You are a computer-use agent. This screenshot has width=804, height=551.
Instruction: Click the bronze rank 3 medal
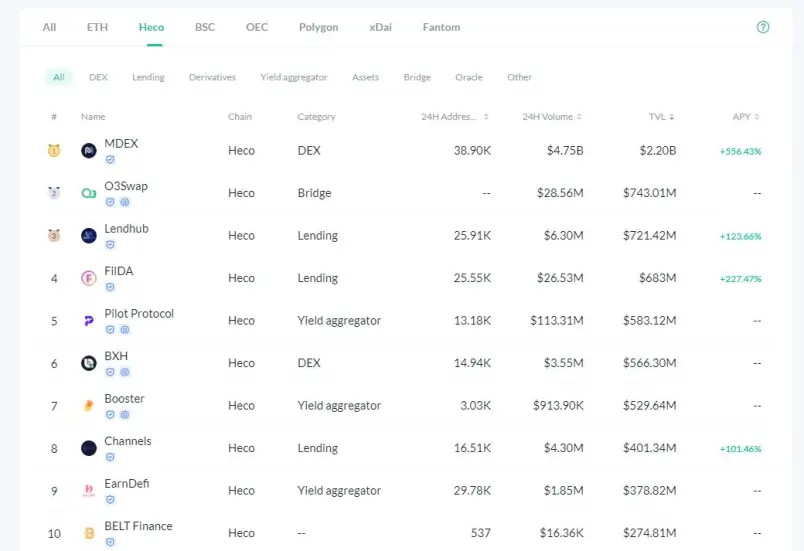(x=54, y=235)
